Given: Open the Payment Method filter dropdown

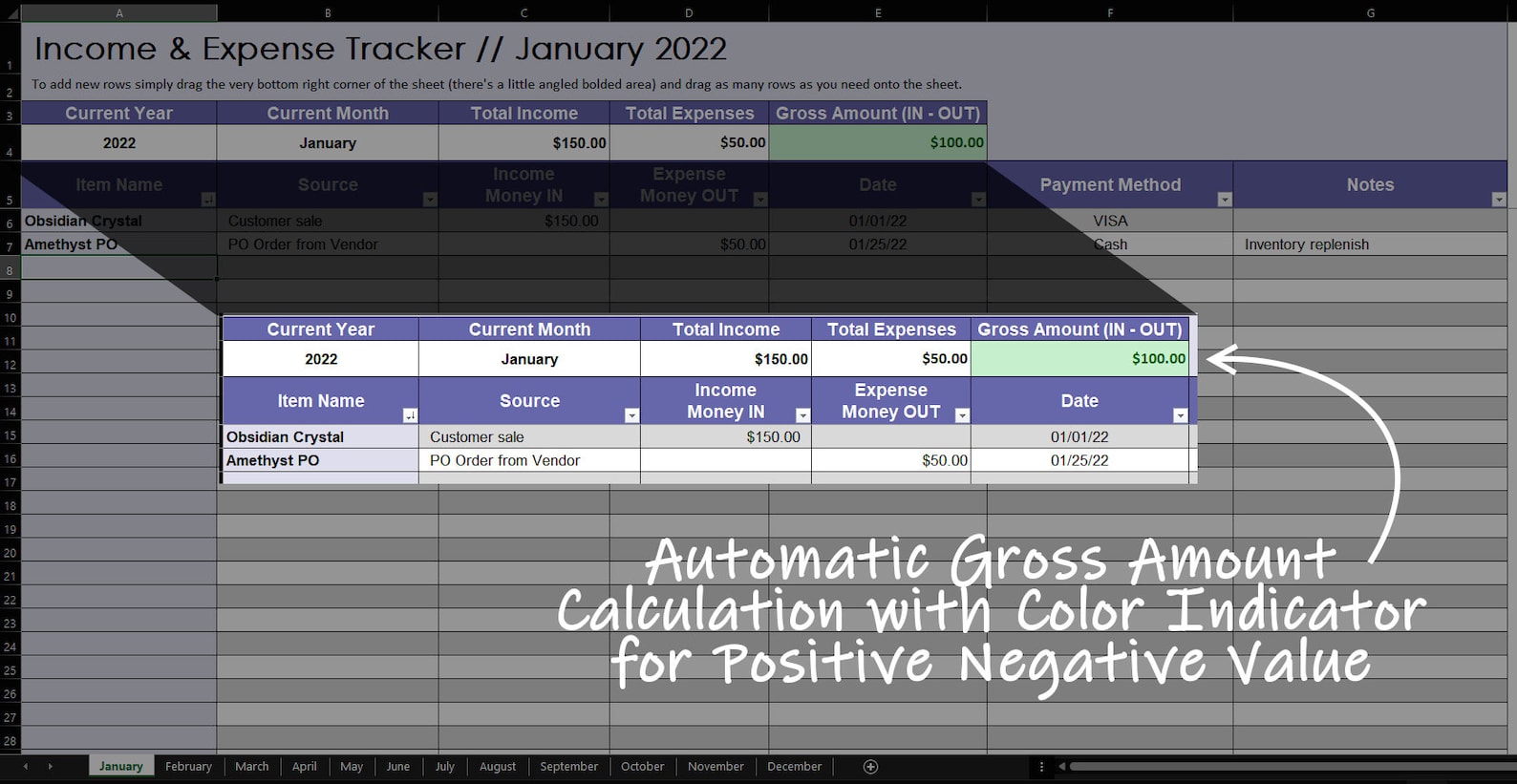Looking at the screenshot, I should pos(1225,200).
